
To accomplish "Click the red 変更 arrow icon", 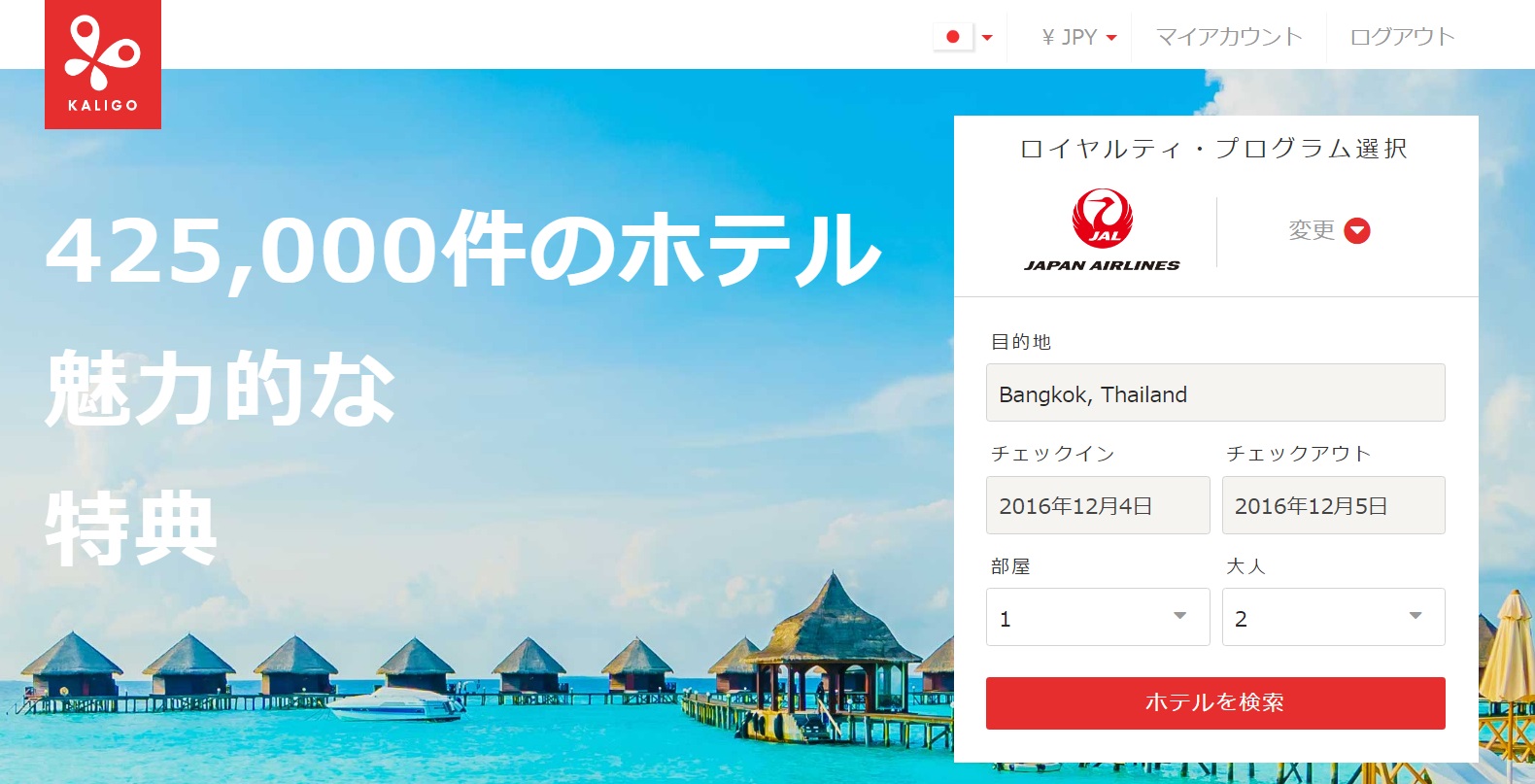I will [x=1357, y=230].
